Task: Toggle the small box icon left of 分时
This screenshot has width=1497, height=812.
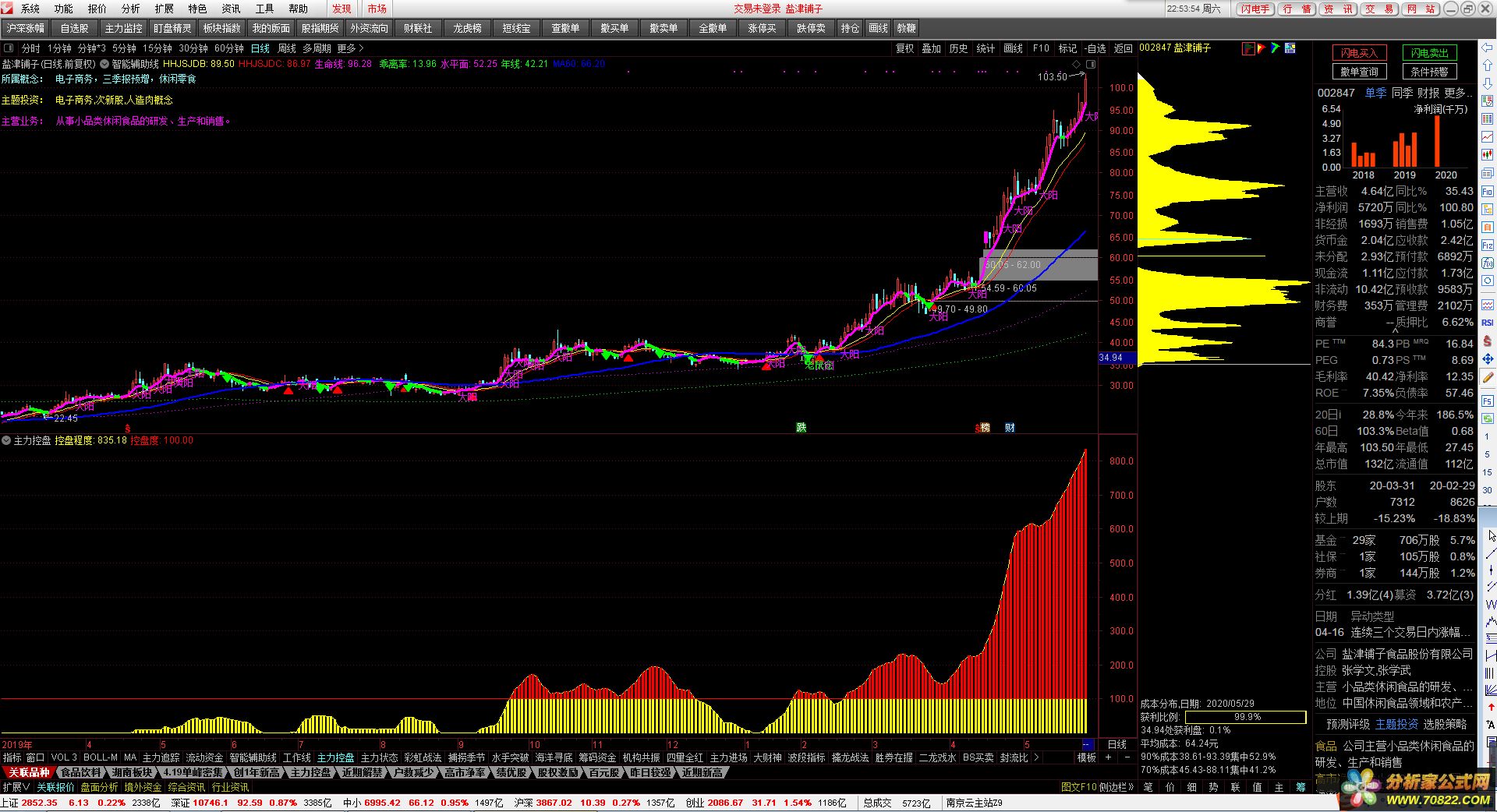Action: 9,48
